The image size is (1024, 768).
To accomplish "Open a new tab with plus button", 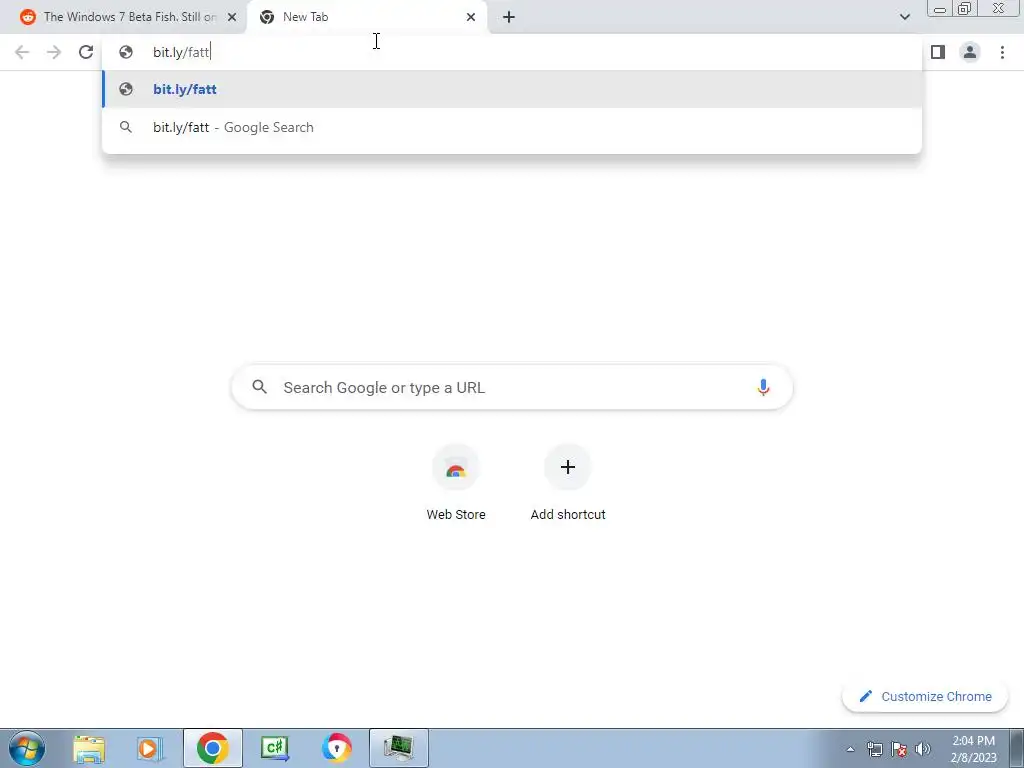I will pyautogui.click(x=509, y=17).
